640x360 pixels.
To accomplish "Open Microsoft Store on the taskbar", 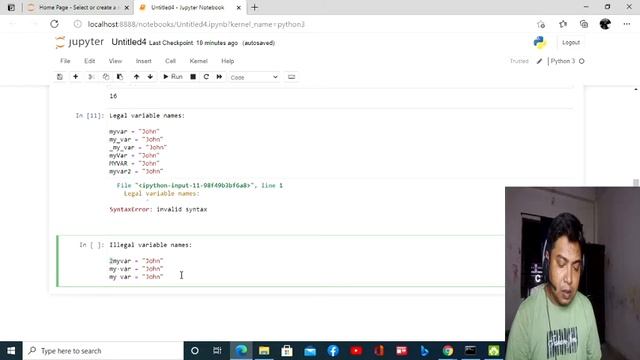I will (287, 351).
